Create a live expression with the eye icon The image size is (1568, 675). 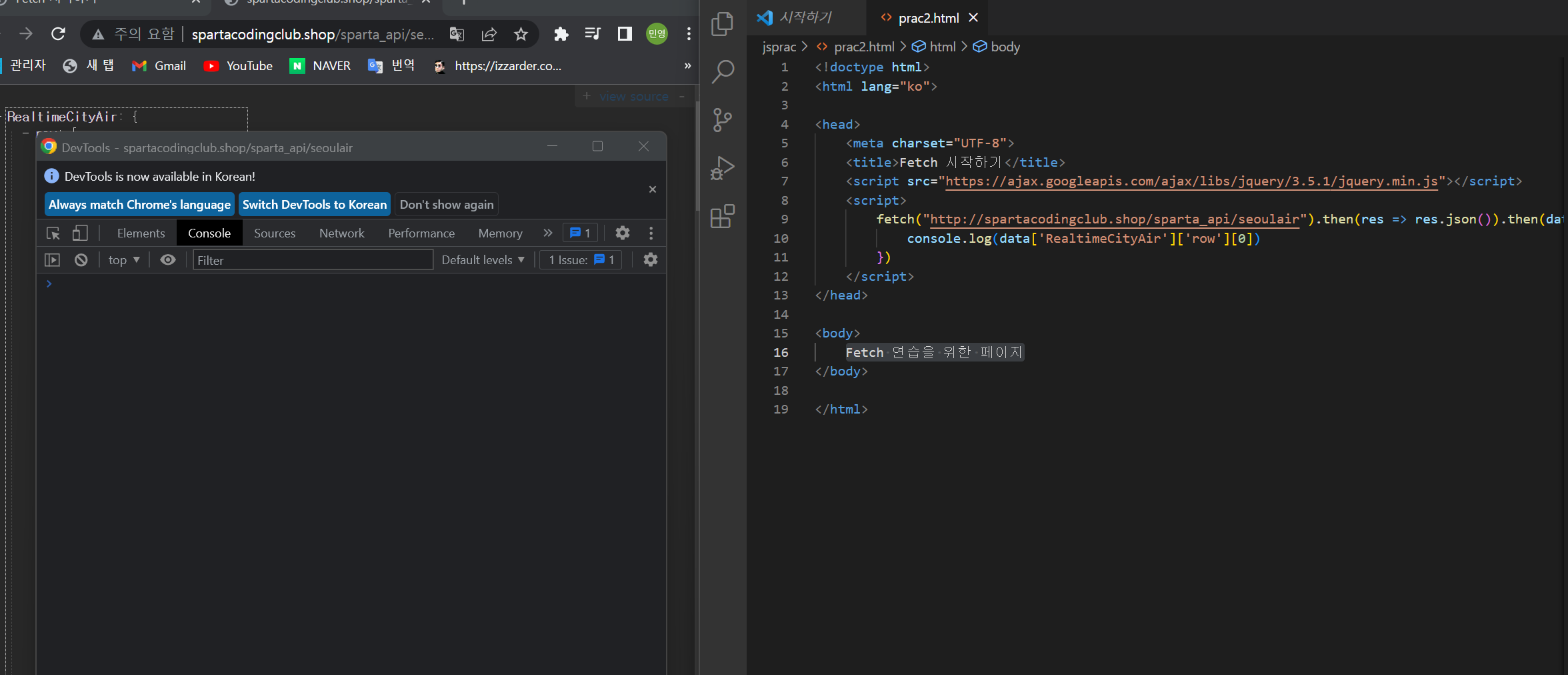pyautogui.click(x=168, y=260)
